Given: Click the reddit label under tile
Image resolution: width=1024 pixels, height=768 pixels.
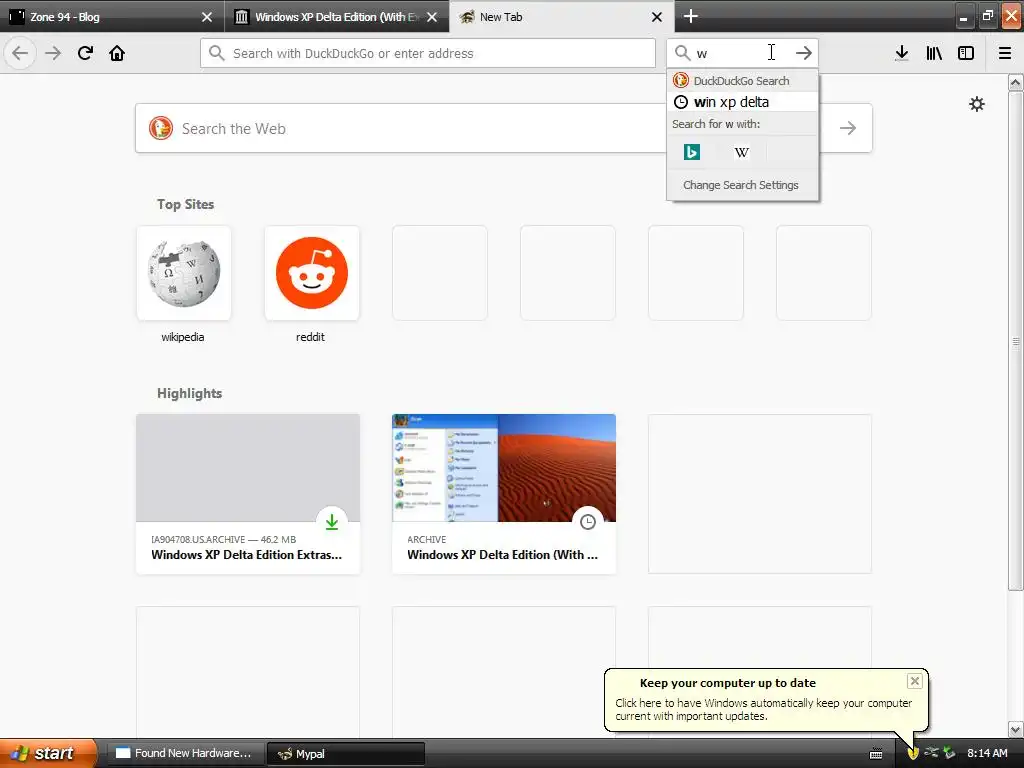Looking at the screenshot, I should click(x=310, y=337).
